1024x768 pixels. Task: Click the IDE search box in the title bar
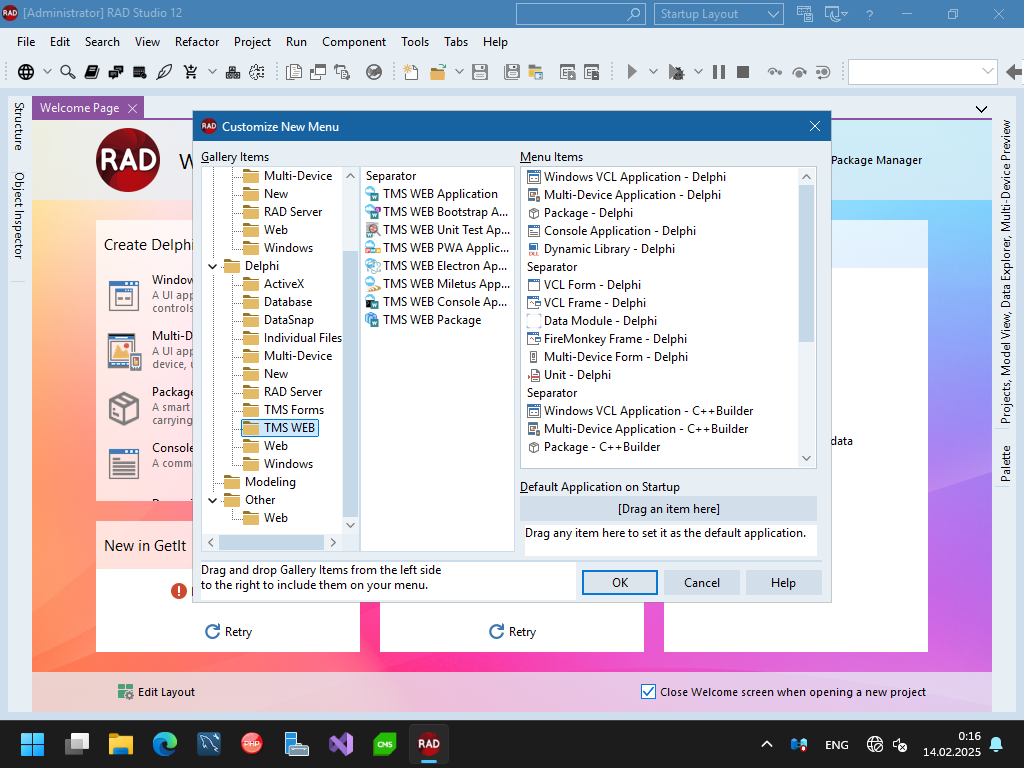pyautogui.click(x=581, y=14)
